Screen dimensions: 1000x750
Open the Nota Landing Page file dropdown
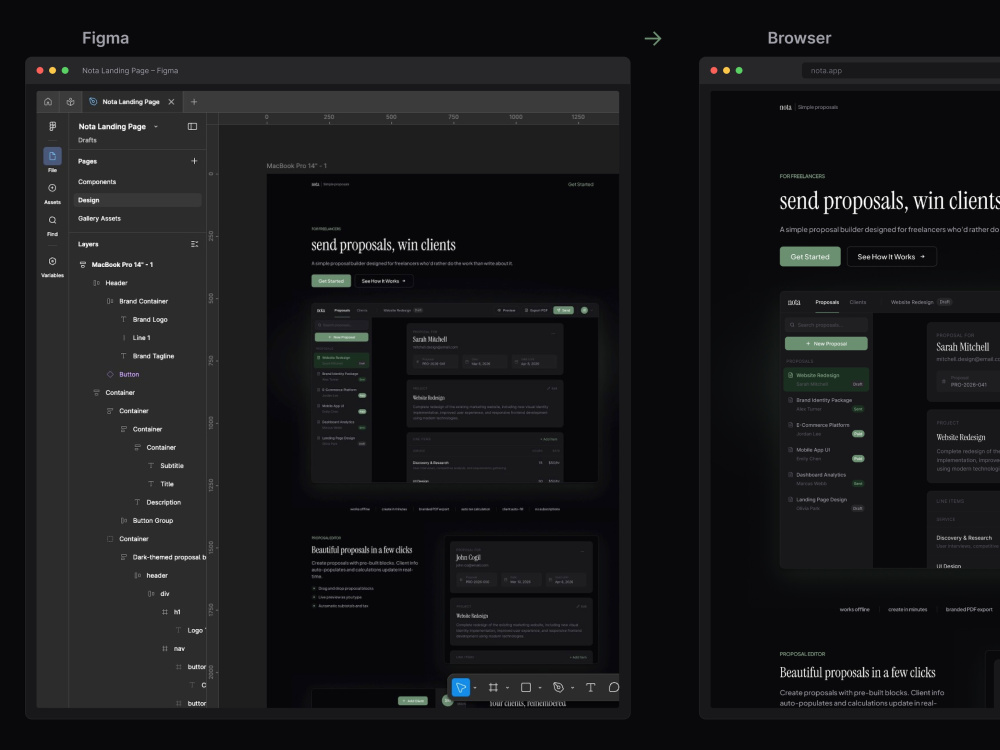pyautogui.click(x=156, y=126)
